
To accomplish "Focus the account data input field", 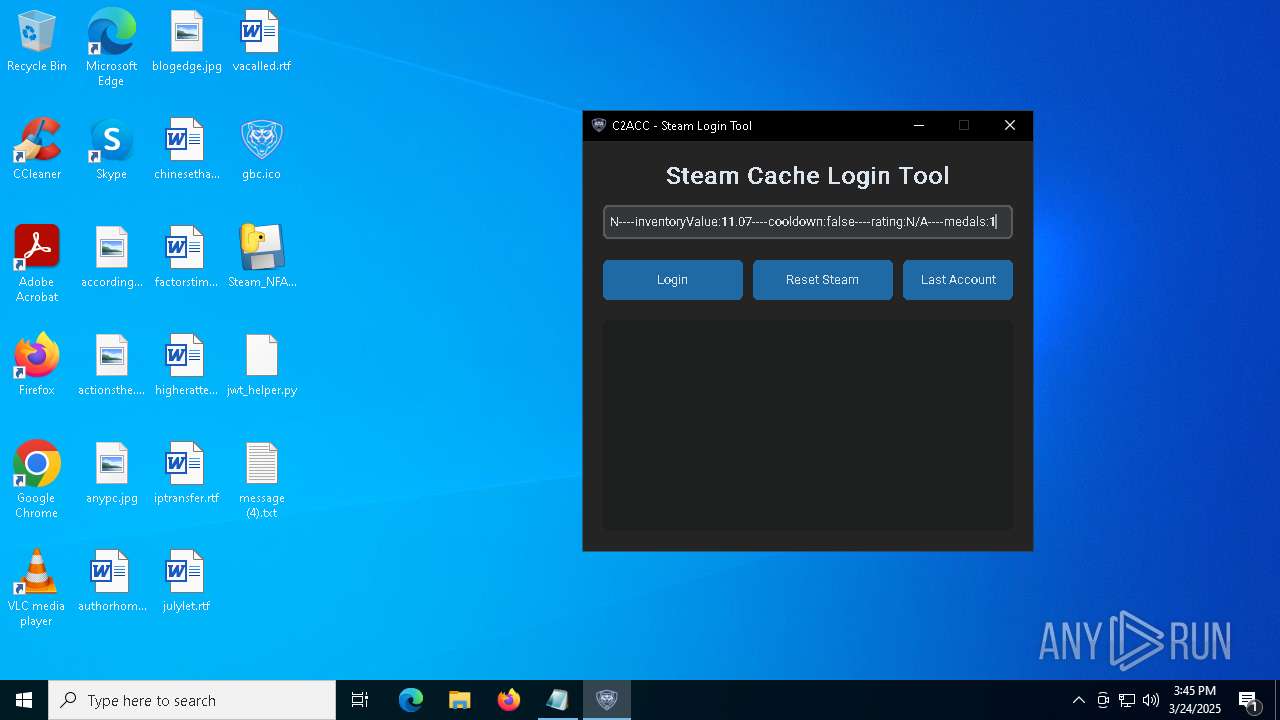I will 808,222.
